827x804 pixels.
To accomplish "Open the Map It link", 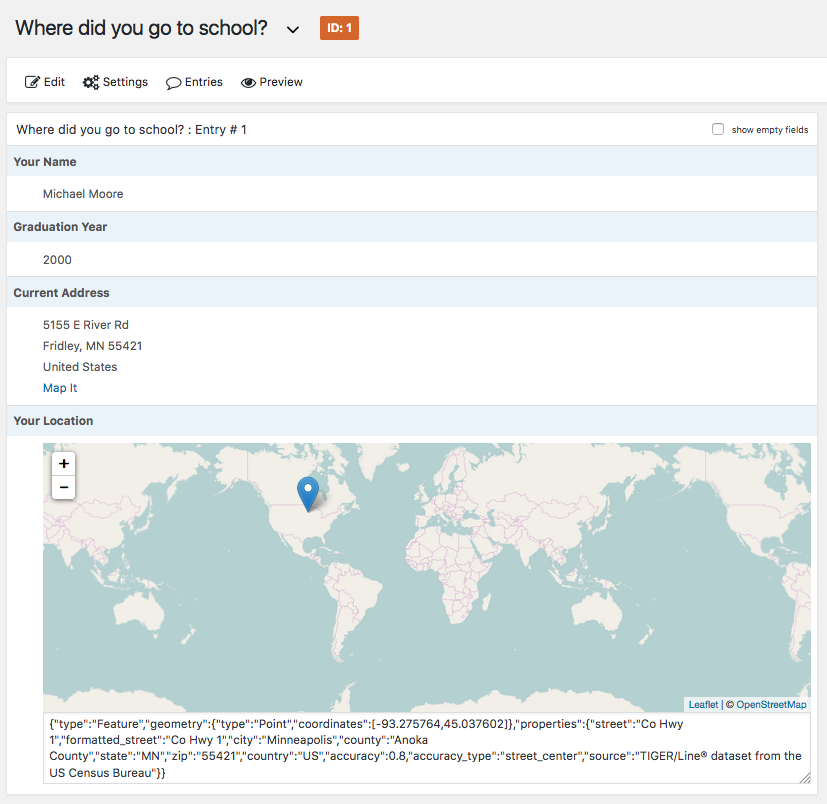I will (x=60, y=388).
